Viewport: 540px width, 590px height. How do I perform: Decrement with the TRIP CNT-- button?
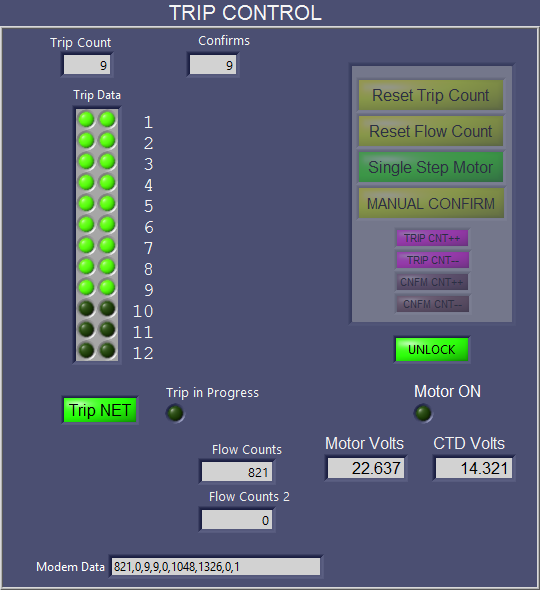point(432,260)
